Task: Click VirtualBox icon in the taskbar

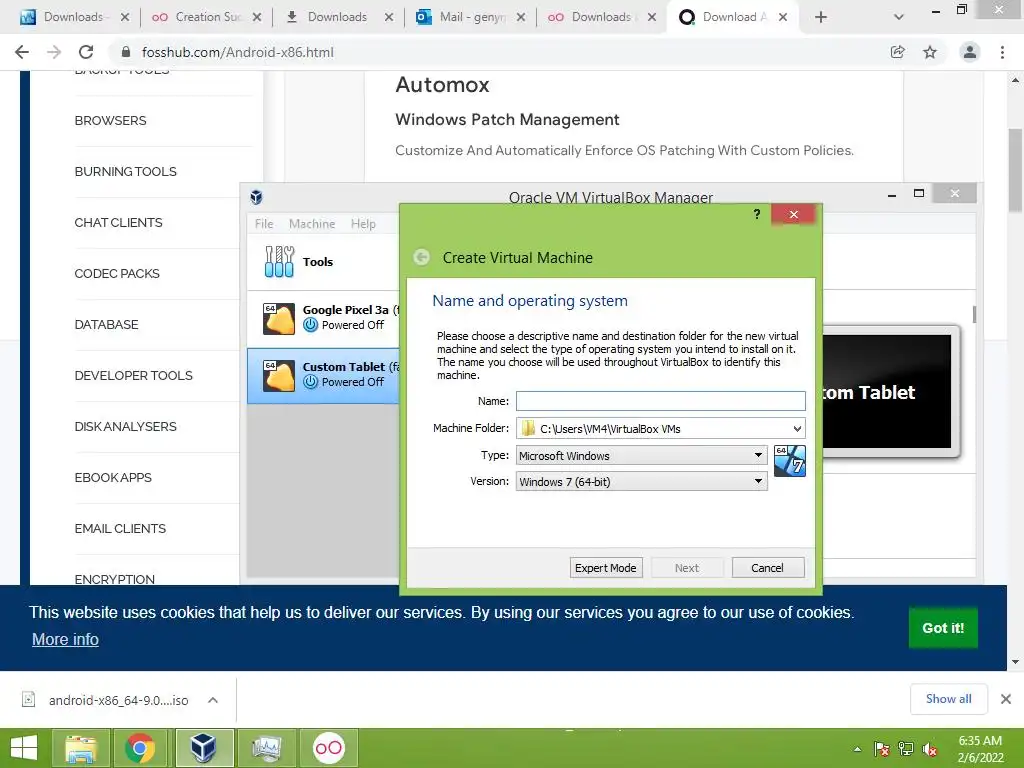Action: [x=204, y=748]
